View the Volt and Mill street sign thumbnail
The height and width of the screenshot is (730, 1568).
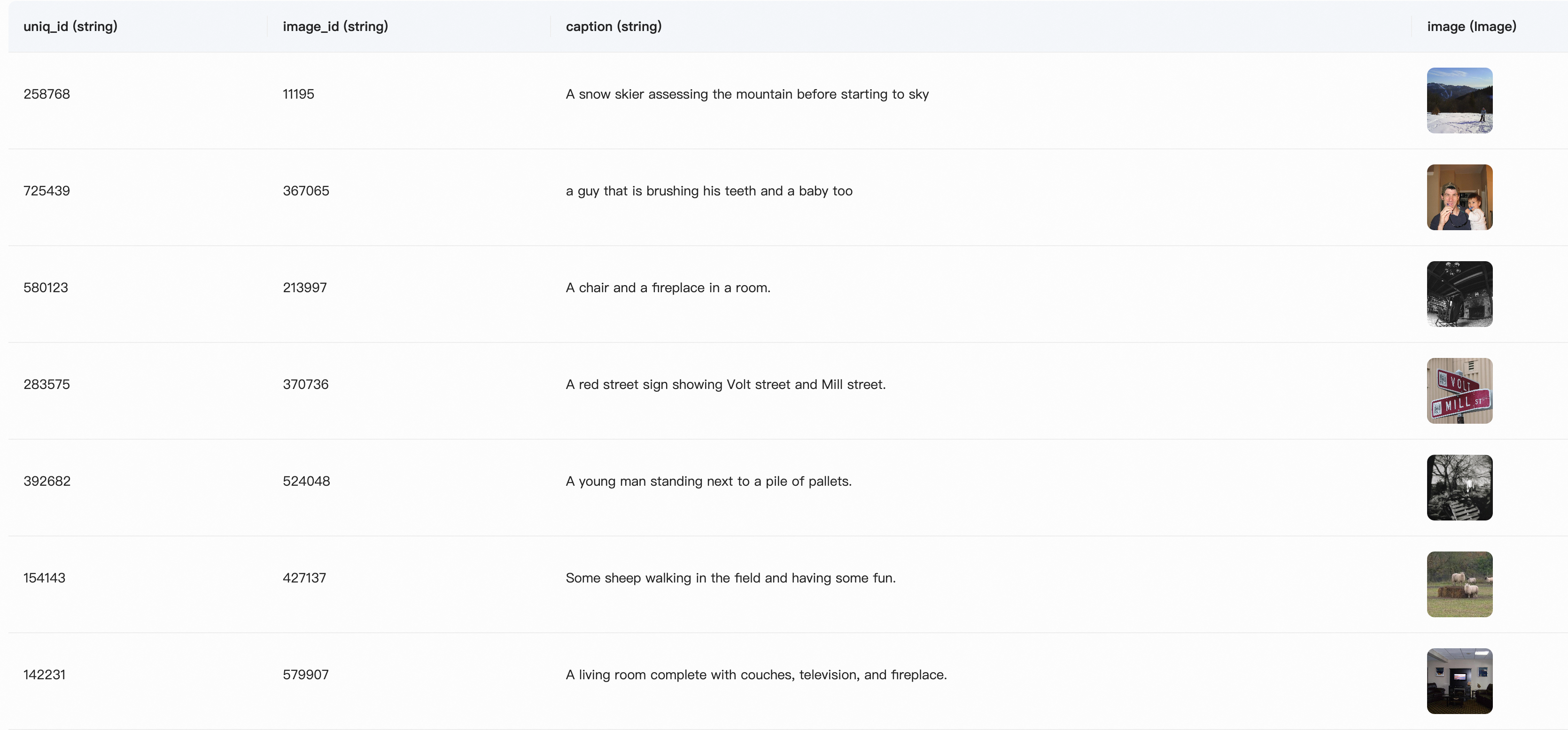point(1459,391)
